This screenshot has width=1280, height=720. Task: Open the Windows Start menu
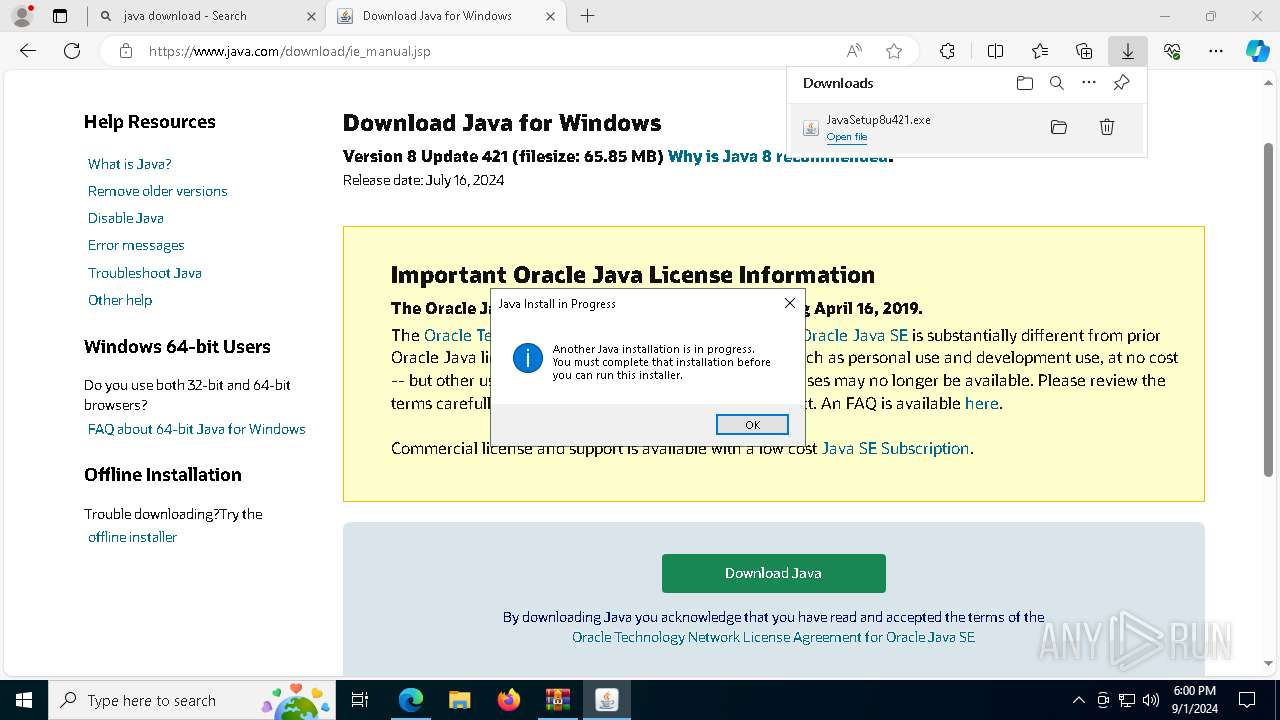coord(24,700)
